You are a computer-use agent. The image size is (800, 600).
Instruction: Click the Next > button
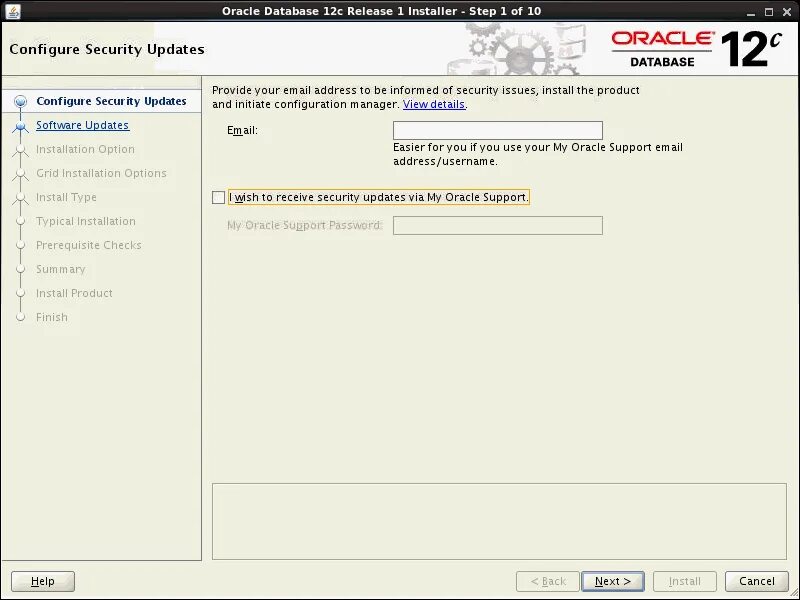(613, 581)
